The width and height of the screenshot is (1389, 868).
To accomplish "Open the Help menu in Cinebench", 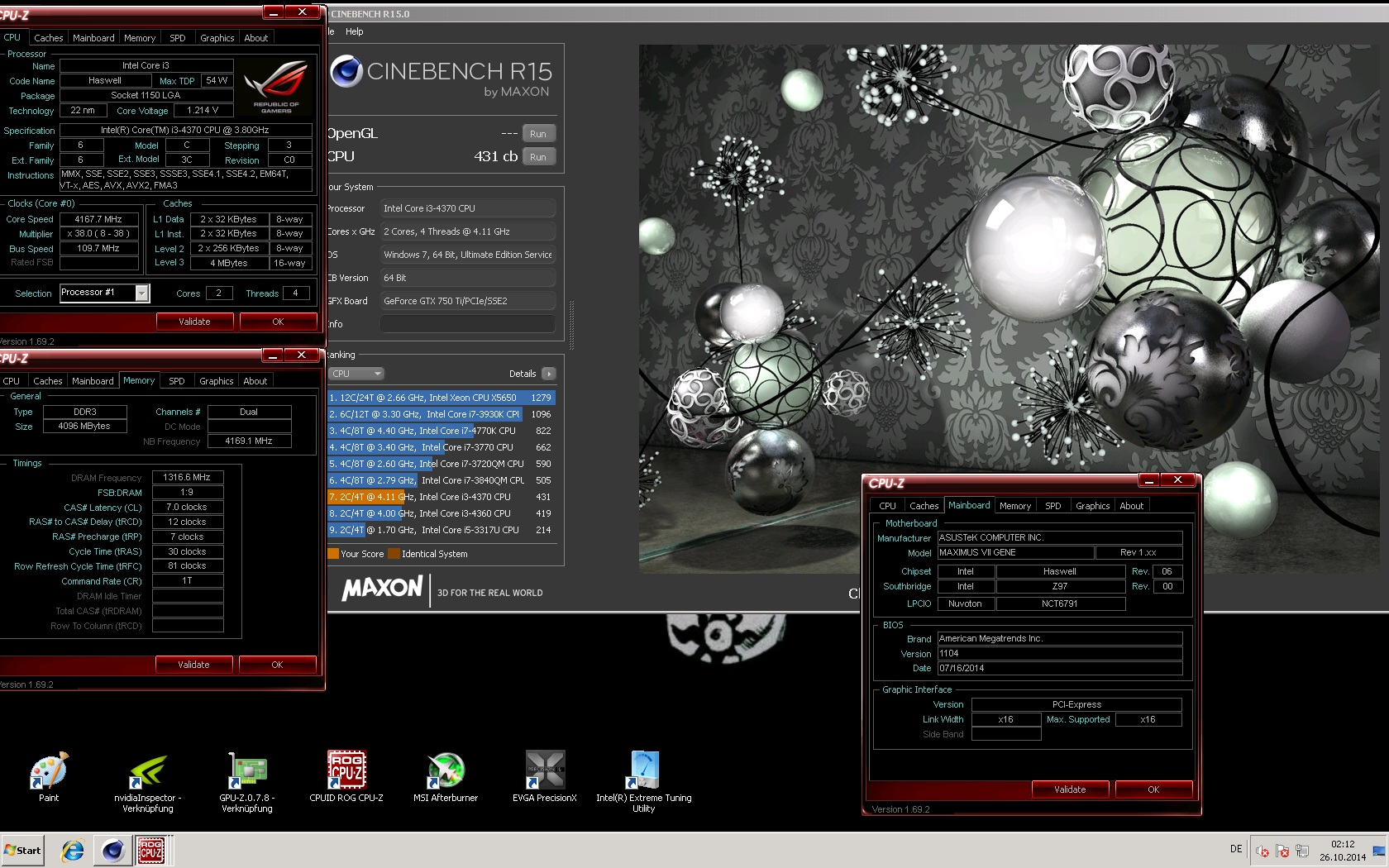I will 354,31.
